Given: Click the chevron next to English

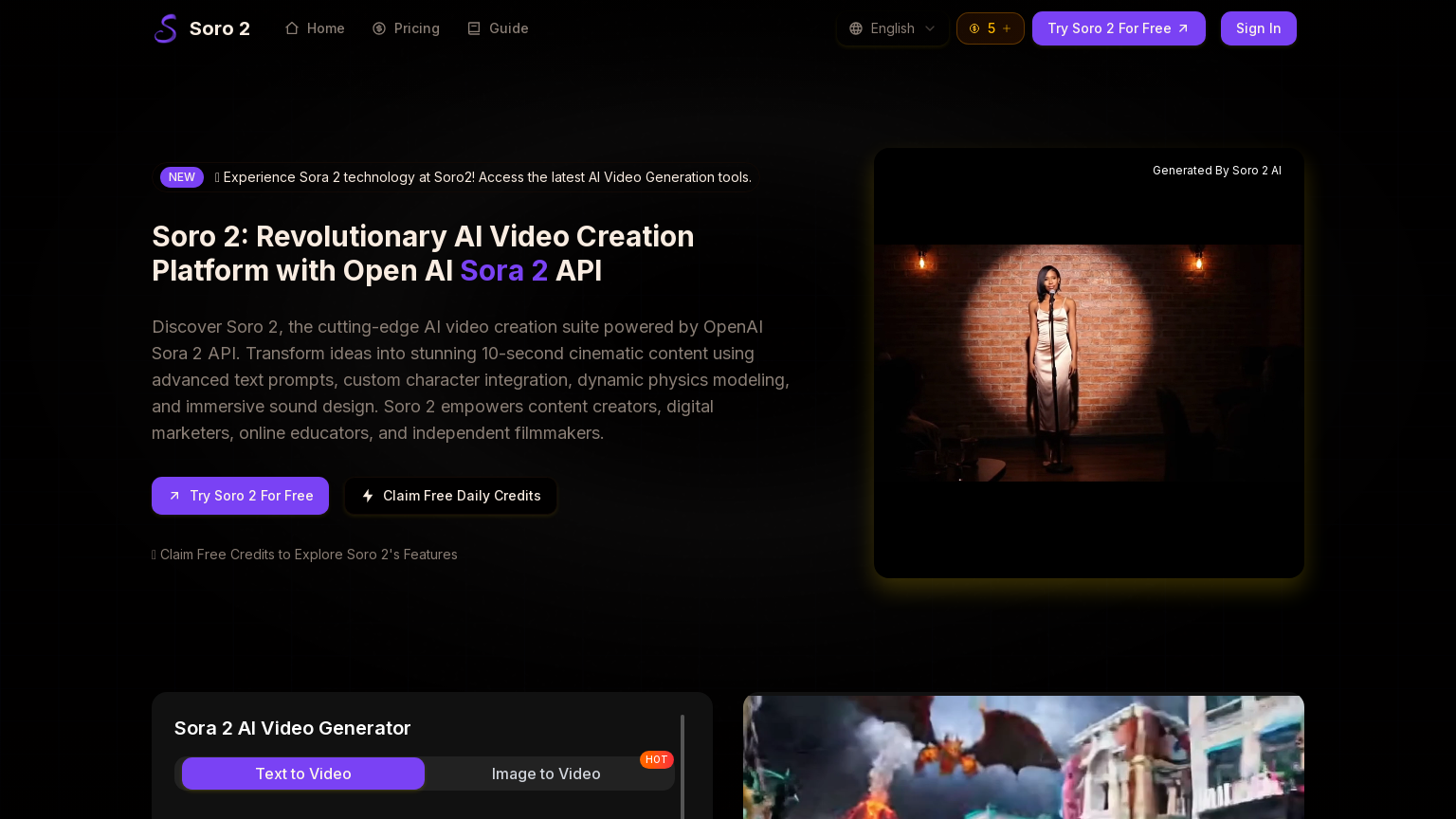Looking at the screenshot, I should pyautogui.click(x=930, y=28).
